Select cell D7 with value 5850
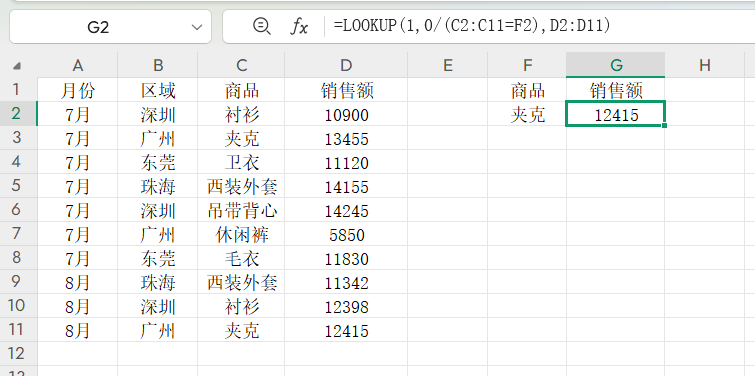This screenshot has height=376, width=755. 346,234
